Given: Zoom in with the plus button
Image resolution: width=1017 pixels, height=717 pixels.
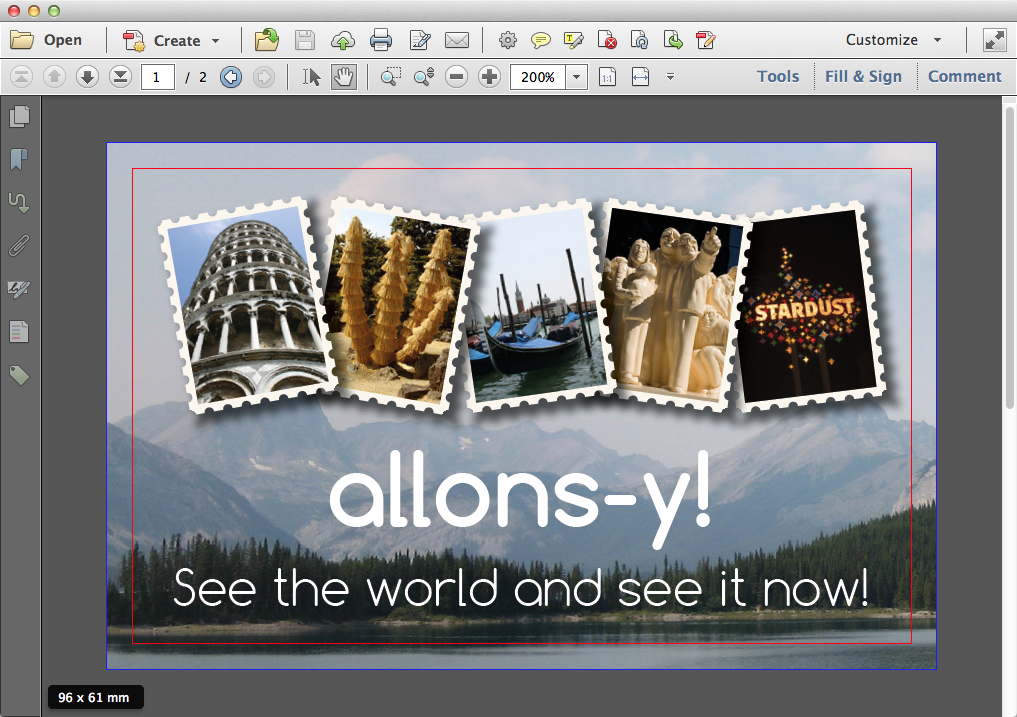Looking at the screenshot, I should pos(489,77).
